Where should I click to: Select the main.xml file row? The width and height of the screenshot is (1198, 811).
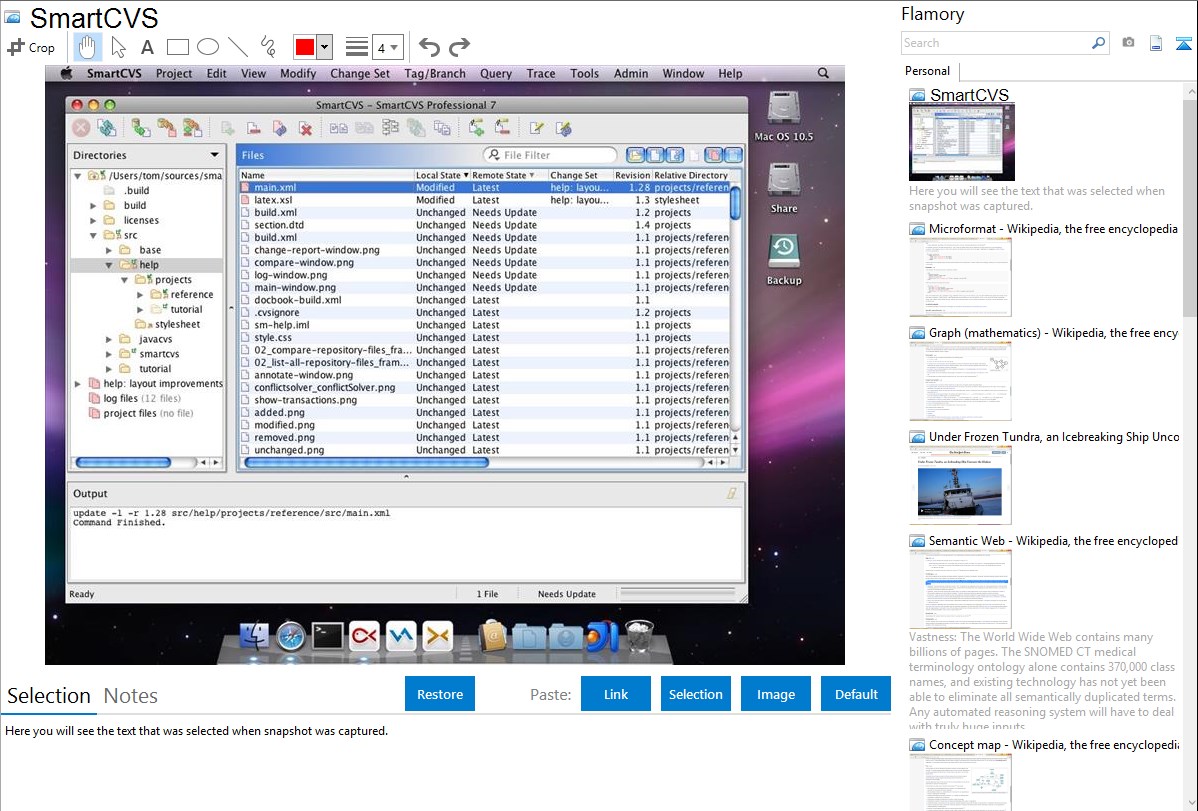(x=484, y=187)
